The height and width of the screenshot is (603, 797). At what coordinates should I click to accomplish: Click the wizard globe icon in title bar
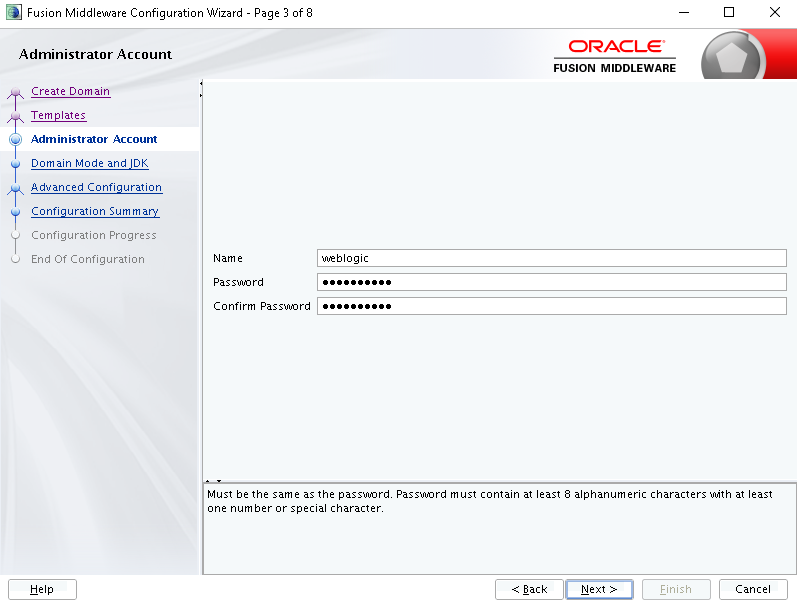pyautogui.click(x=14, y=12)
